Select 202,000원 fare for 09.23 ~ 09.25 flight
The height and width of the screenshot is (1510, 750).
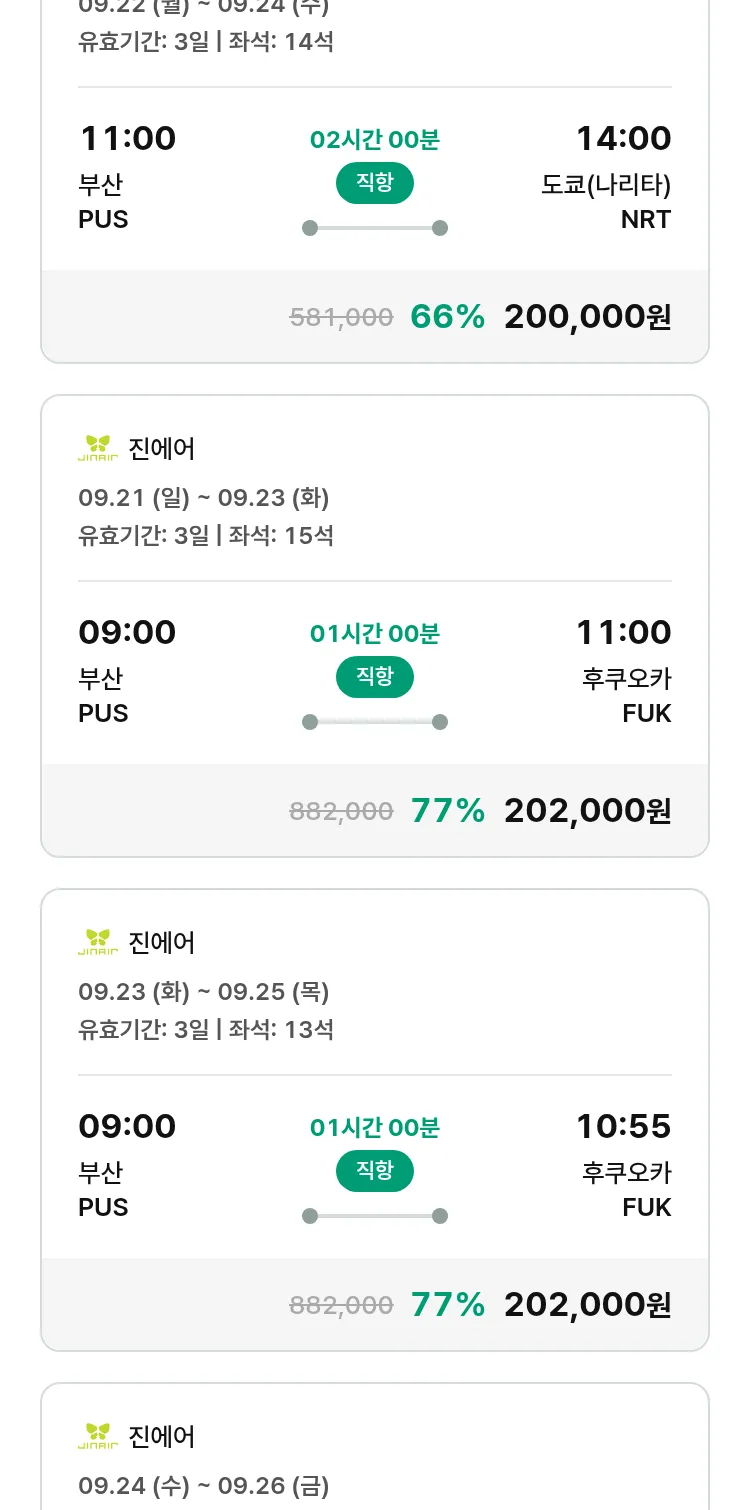point(587,1305)
